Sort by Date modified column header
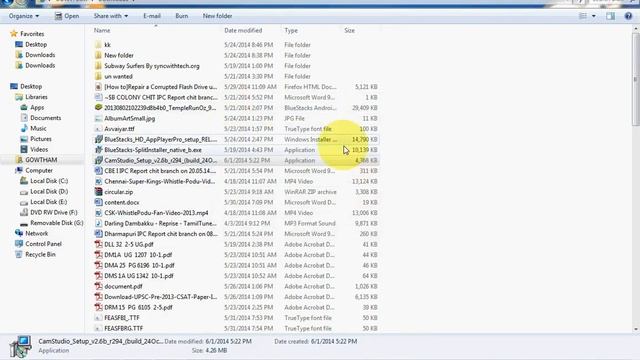This screenshot has height=360, width=640. pyautogui.click(x=243, y=30)
